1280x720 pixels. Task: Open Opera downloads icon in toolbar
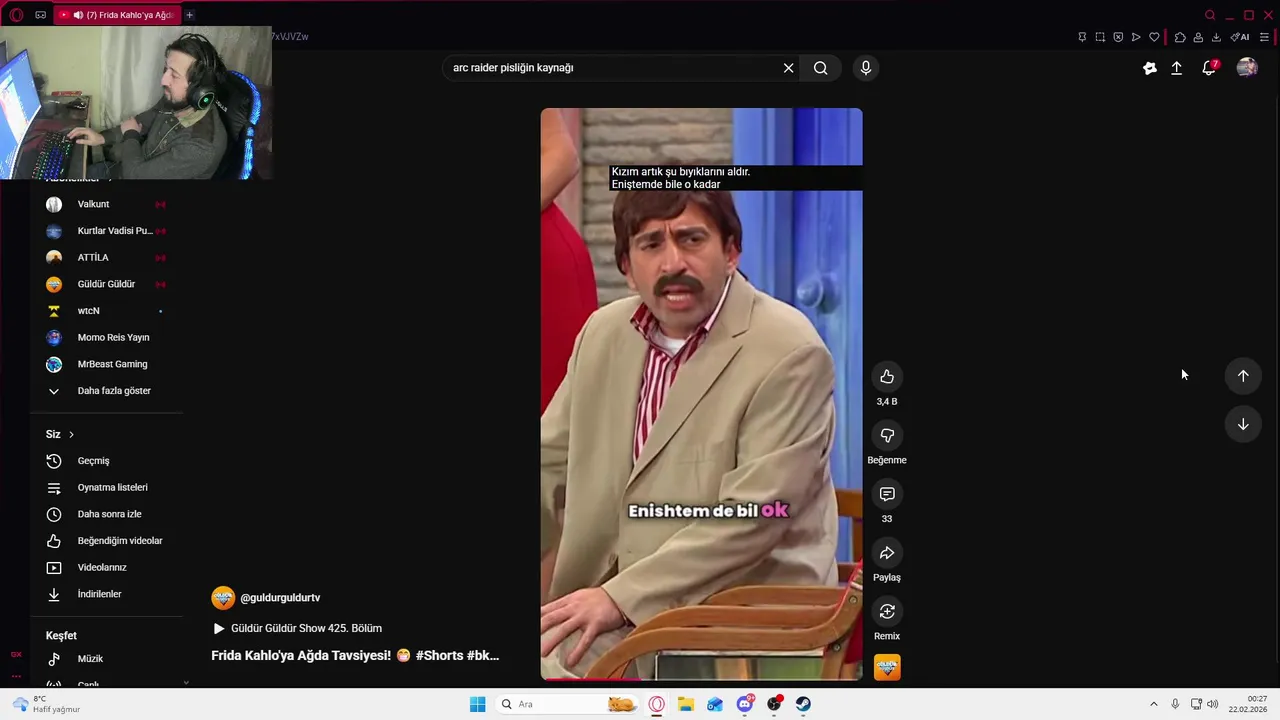1216,37
